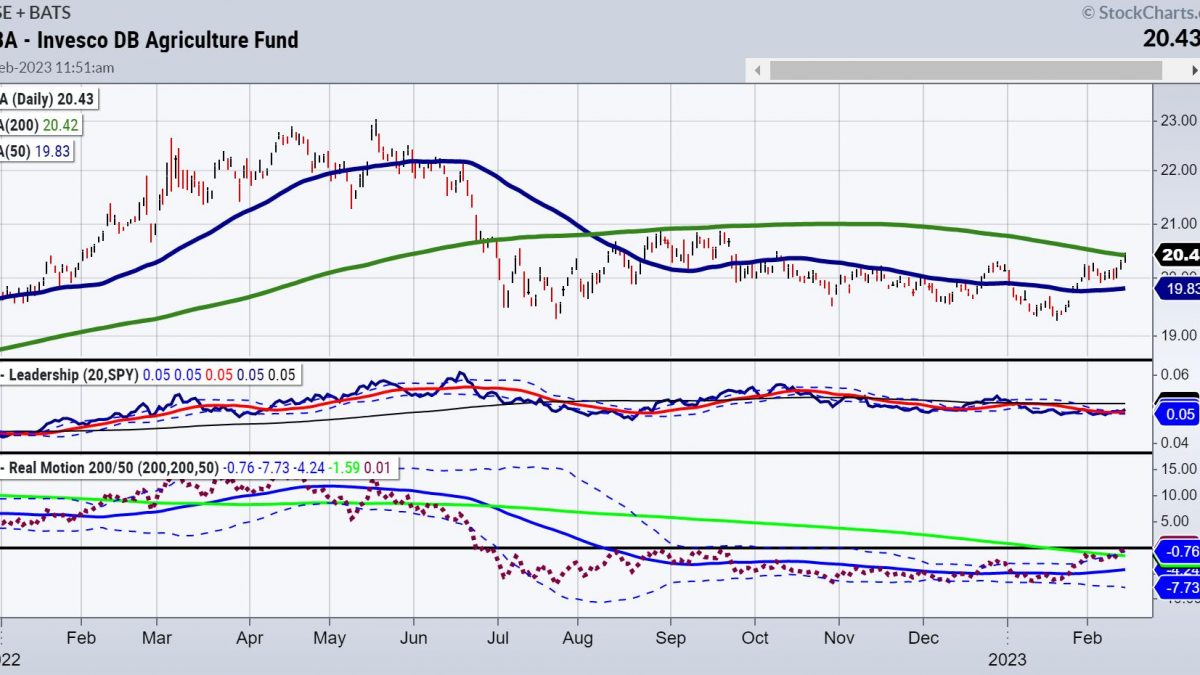Click the 19.00 price axis label
The height and width of the screenshot is (675, 1200).
(1180, 336)
